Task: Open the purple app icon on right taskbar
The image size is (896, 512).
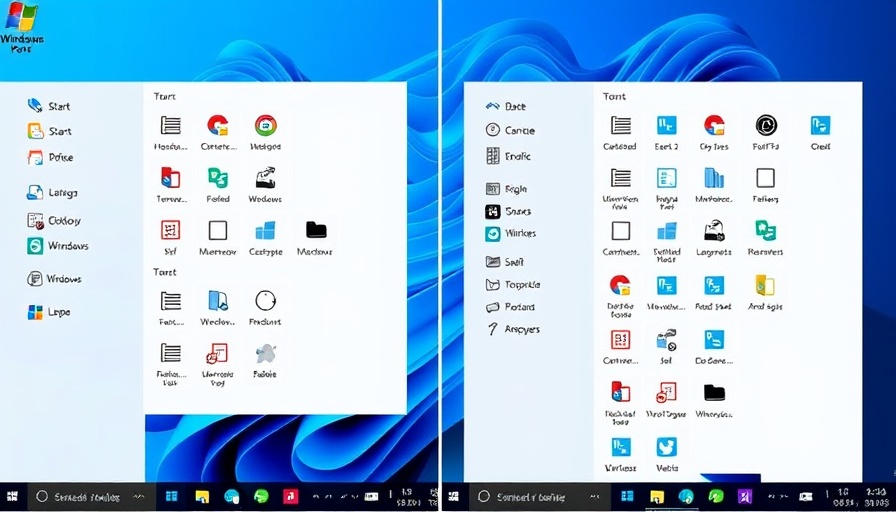Action: coord(745,497)
